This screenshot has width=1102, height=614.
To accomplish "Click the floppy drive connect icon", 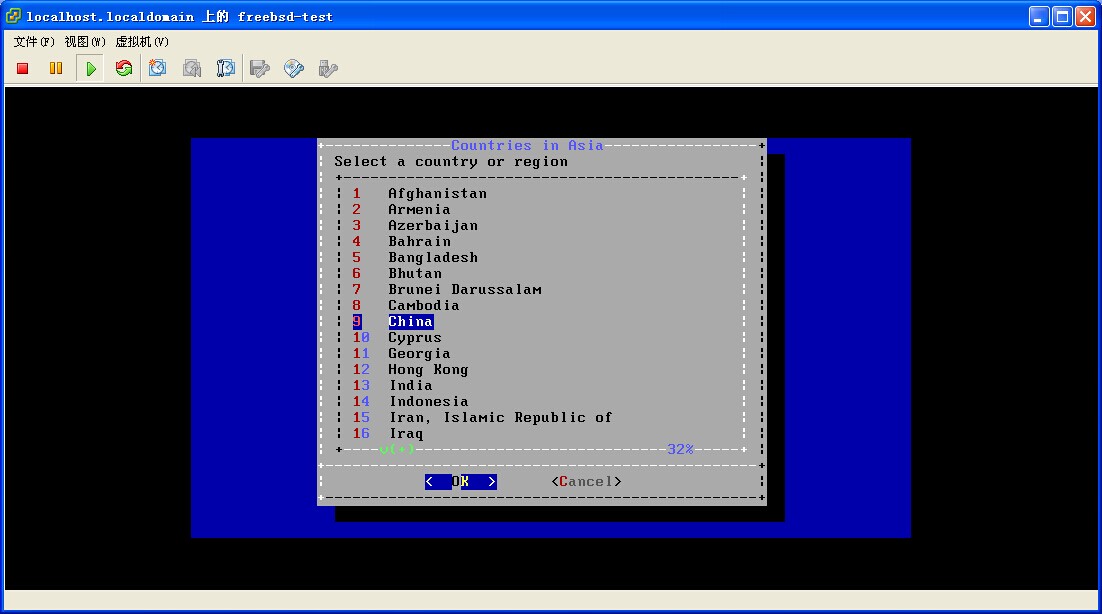I will tap(260, 68).
